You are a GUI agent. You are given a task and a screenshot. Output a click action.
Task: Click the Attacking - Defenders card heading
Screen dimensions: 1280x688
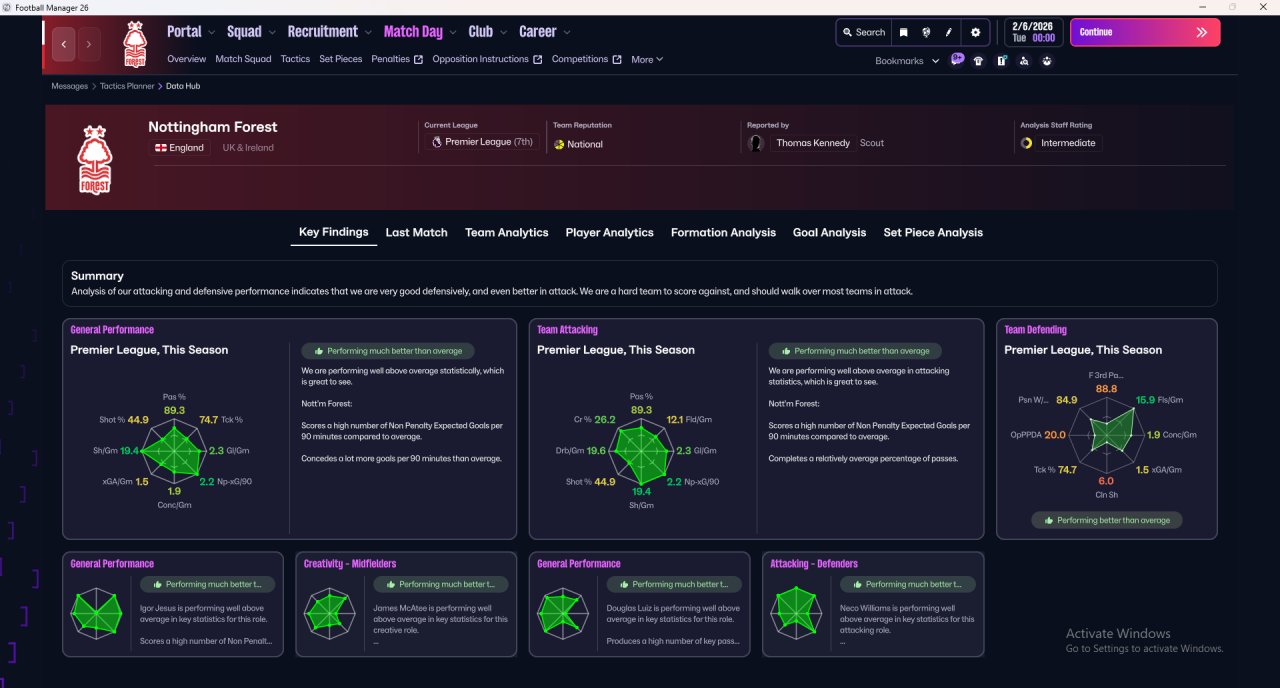click(814, 564)
